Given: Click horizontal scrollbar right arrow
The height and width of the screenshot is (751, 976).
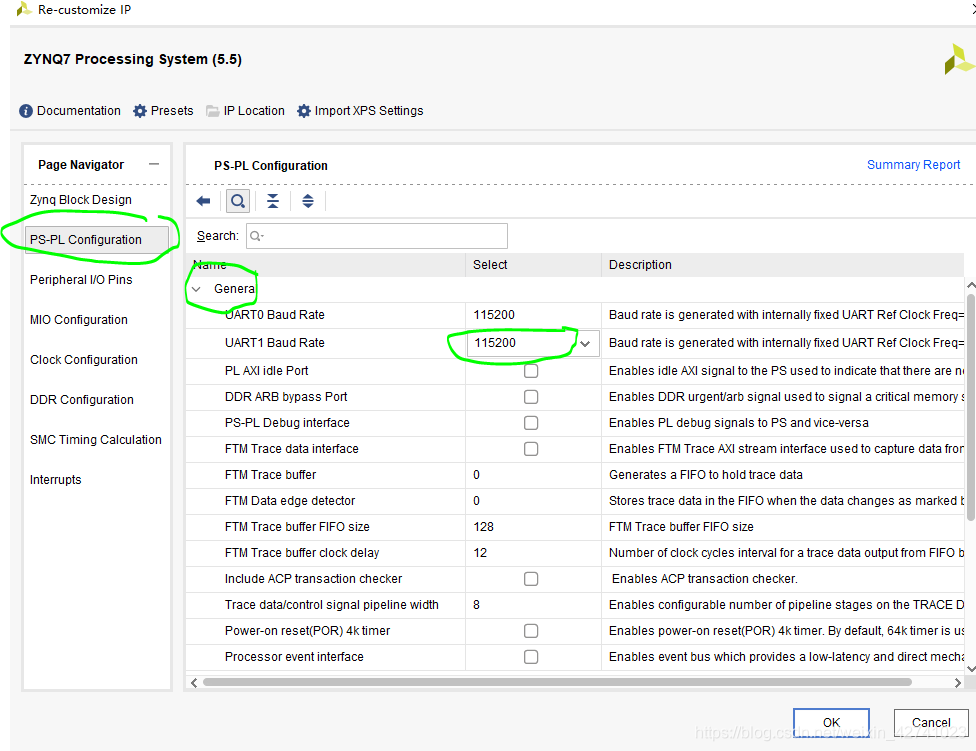Looking at the screenshot, I should coord(957,683).
